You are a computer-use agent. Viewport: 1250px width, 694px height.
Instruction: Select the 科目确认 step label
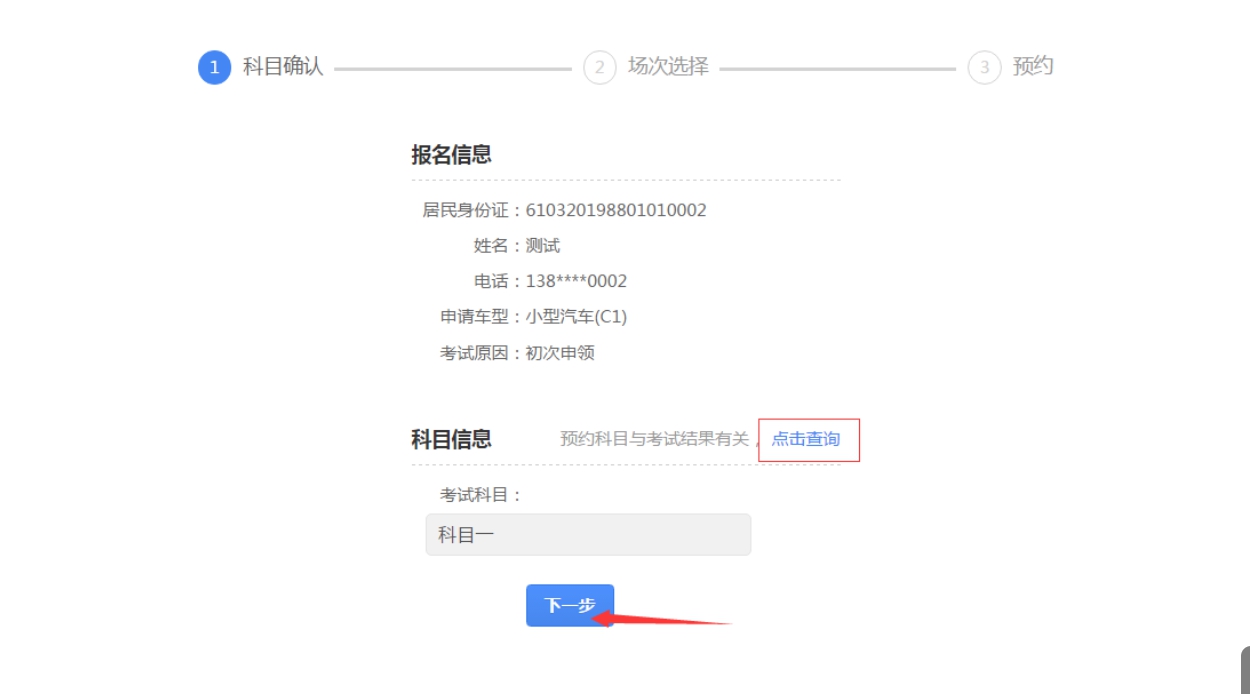click(283, 67)
